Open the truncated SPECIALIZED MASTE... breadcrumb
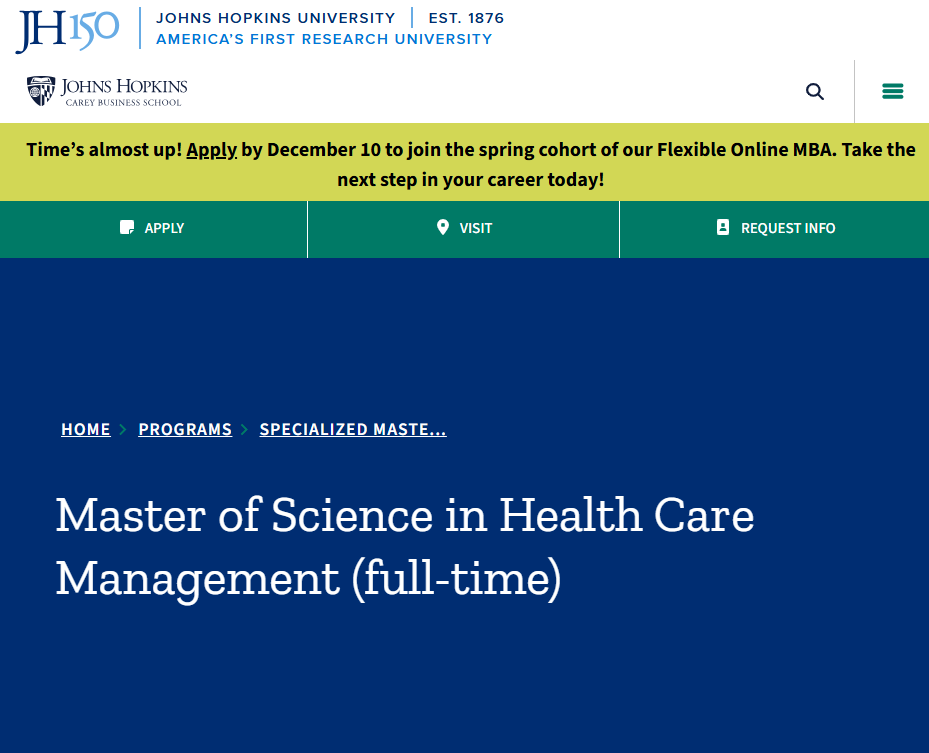The width and height of the screenshot is (929, 753). [353, 430]
